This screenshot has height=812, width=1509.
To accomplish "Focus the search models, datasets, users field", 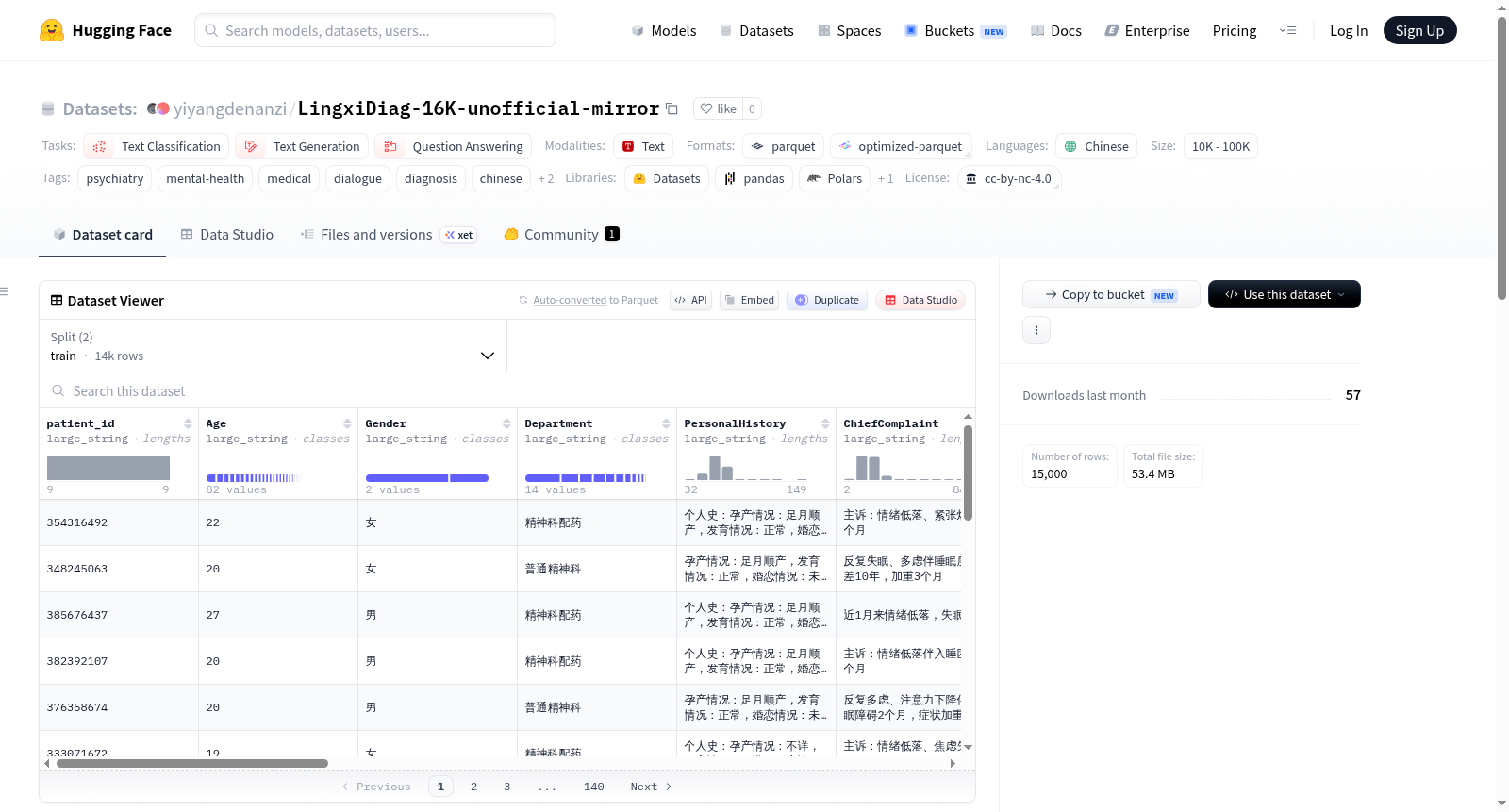I will [375, 30].
